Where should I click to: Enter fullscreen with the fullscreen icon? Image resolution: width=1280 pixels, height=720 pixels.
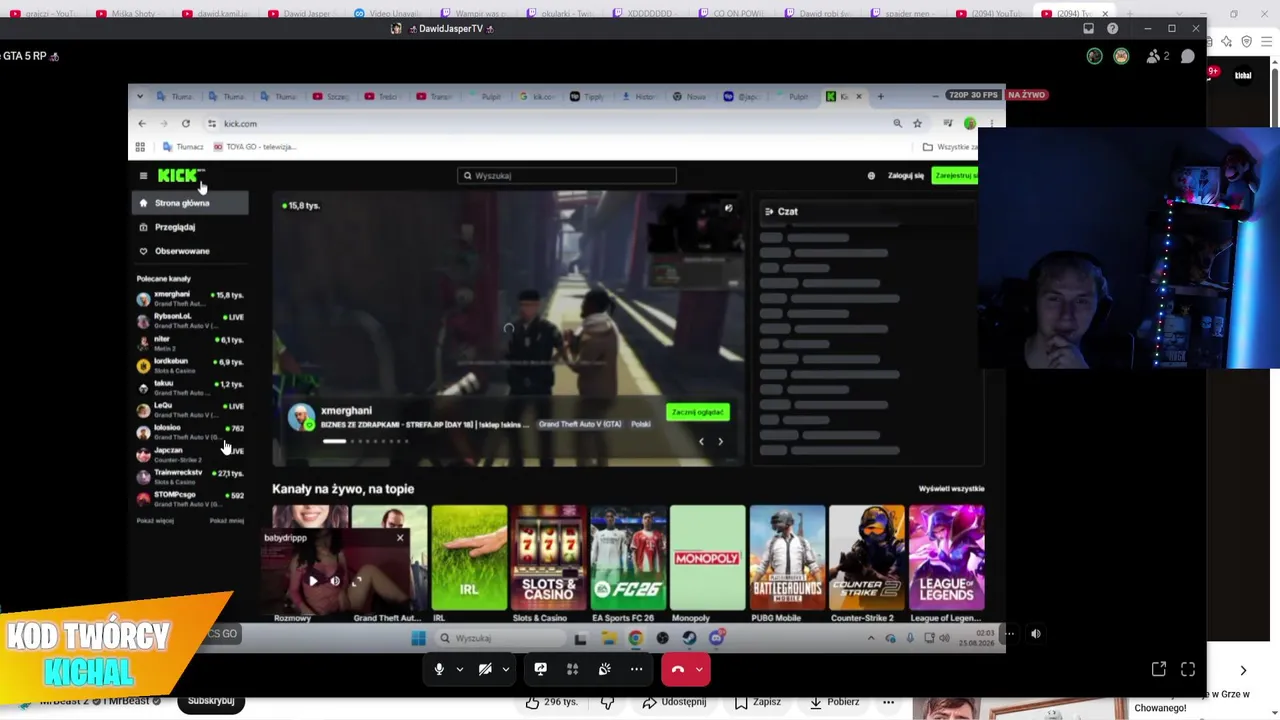click(1188, 669)
